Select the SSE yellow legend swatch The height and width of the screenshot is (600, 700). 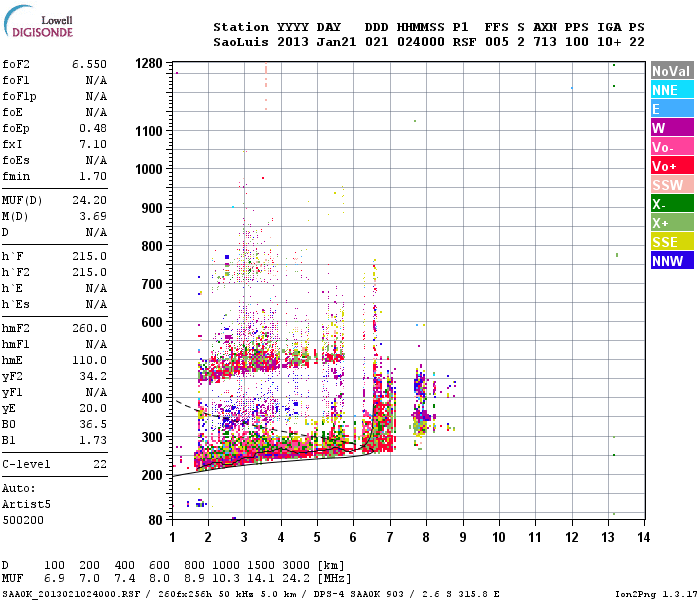pos(672,242)
